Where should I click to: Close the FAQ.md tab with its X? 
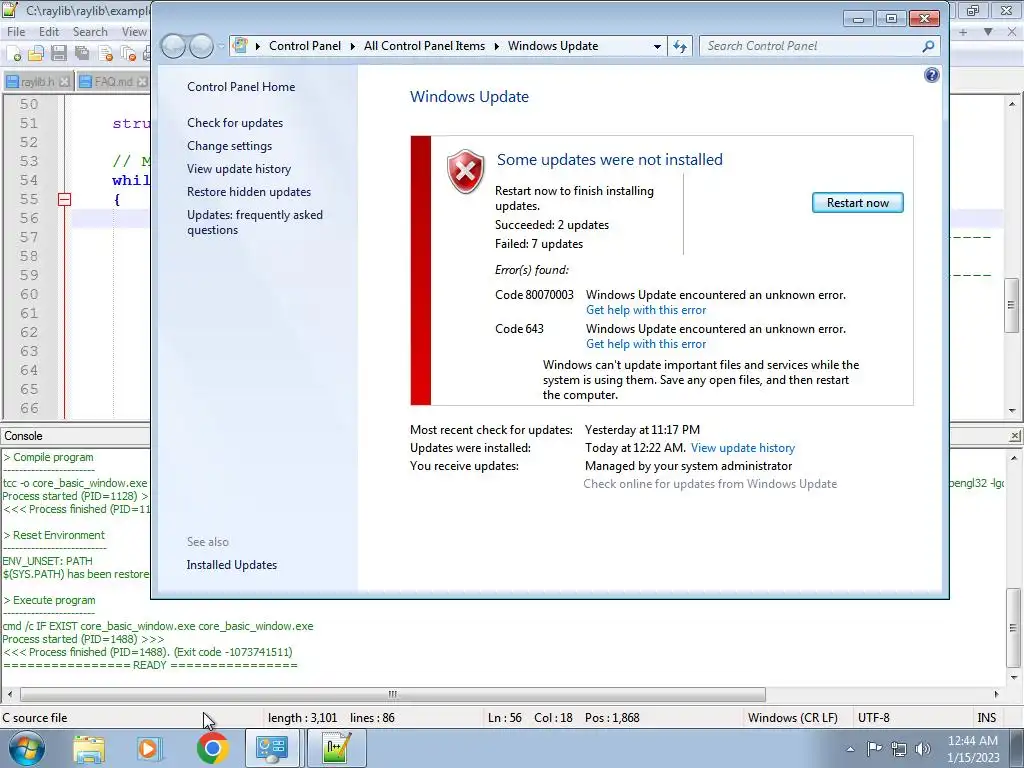tap(142, 82)
